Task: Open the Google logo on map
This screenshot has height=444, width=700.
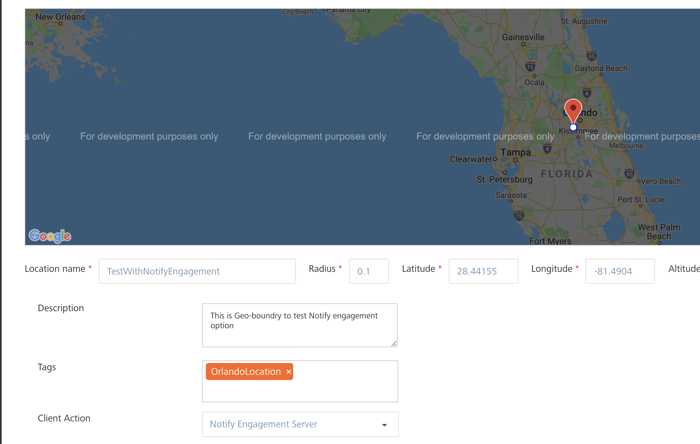Action: point(50,236)
